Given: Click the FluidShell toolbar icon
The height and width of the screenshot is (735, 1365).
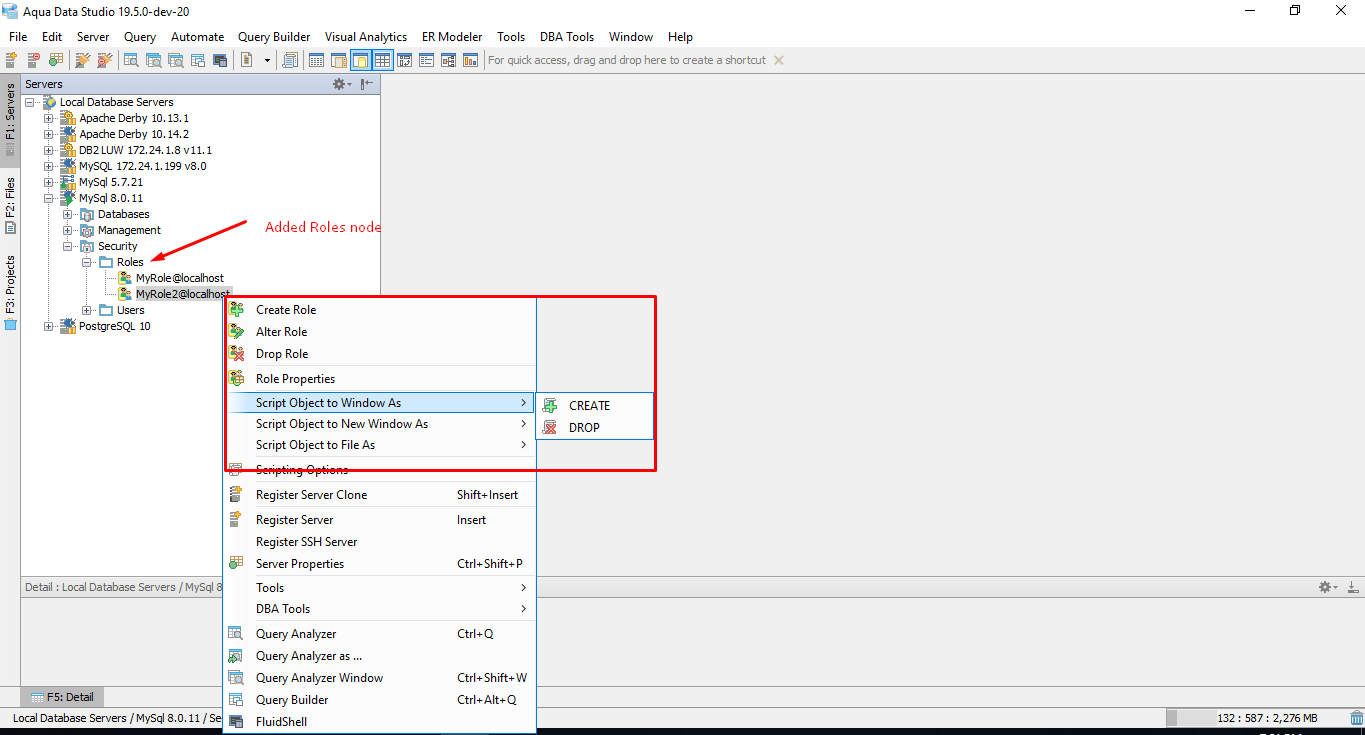Looking at the screenshot, I should point(220,60).
